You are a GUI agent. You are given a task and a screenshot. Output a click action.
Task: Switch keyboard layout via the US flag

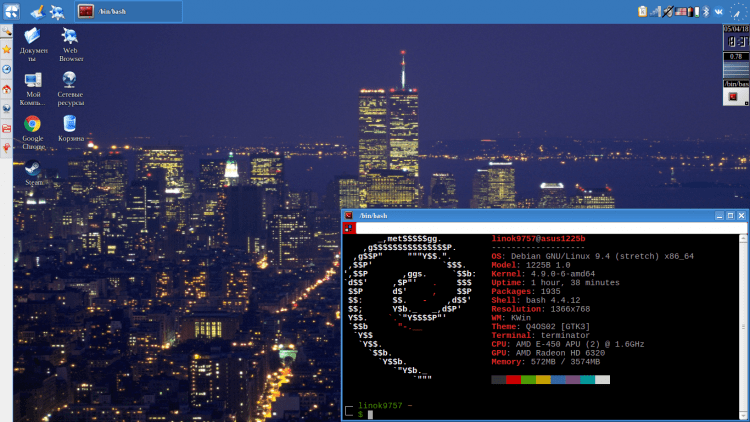click(x=681, y=11)
